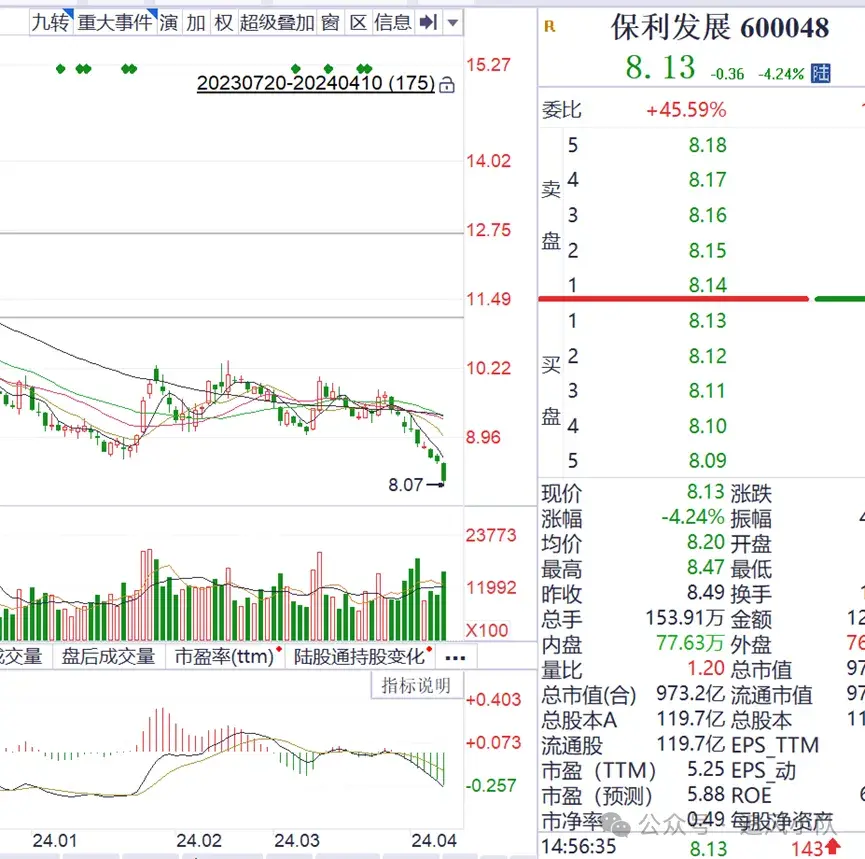Click the stock title 保利发展 600048
Image resolution: width=865 pixels, height=859 pixels.
click(719, 28)
